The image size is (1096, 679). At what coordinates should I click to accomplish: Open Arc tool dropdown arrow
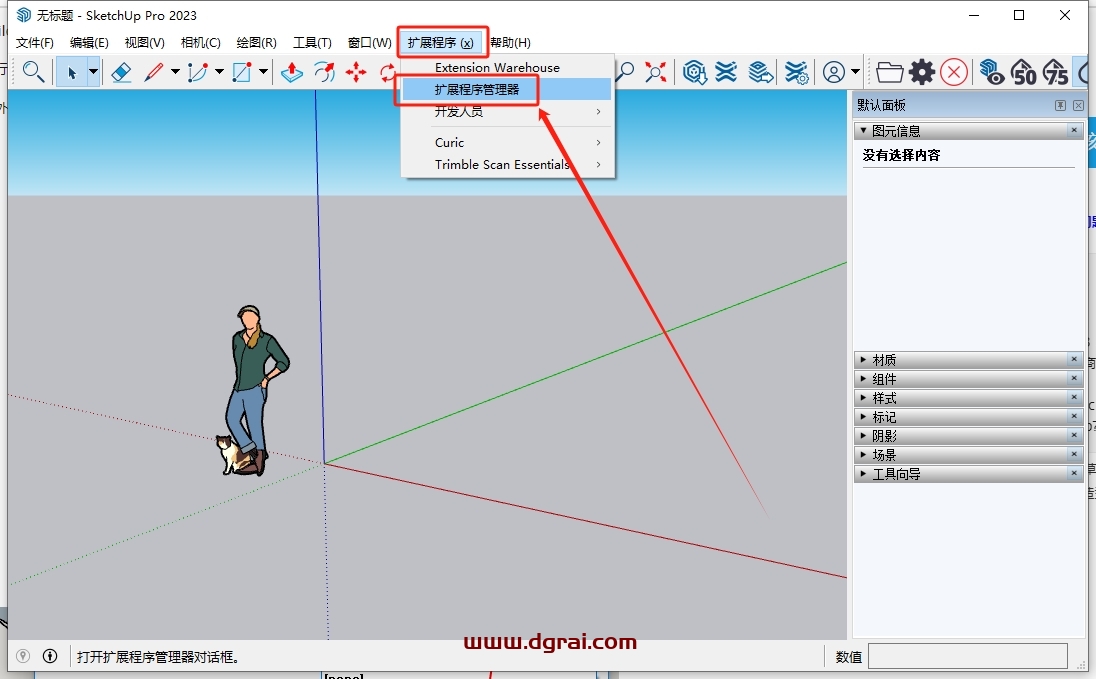pos(219,72)
